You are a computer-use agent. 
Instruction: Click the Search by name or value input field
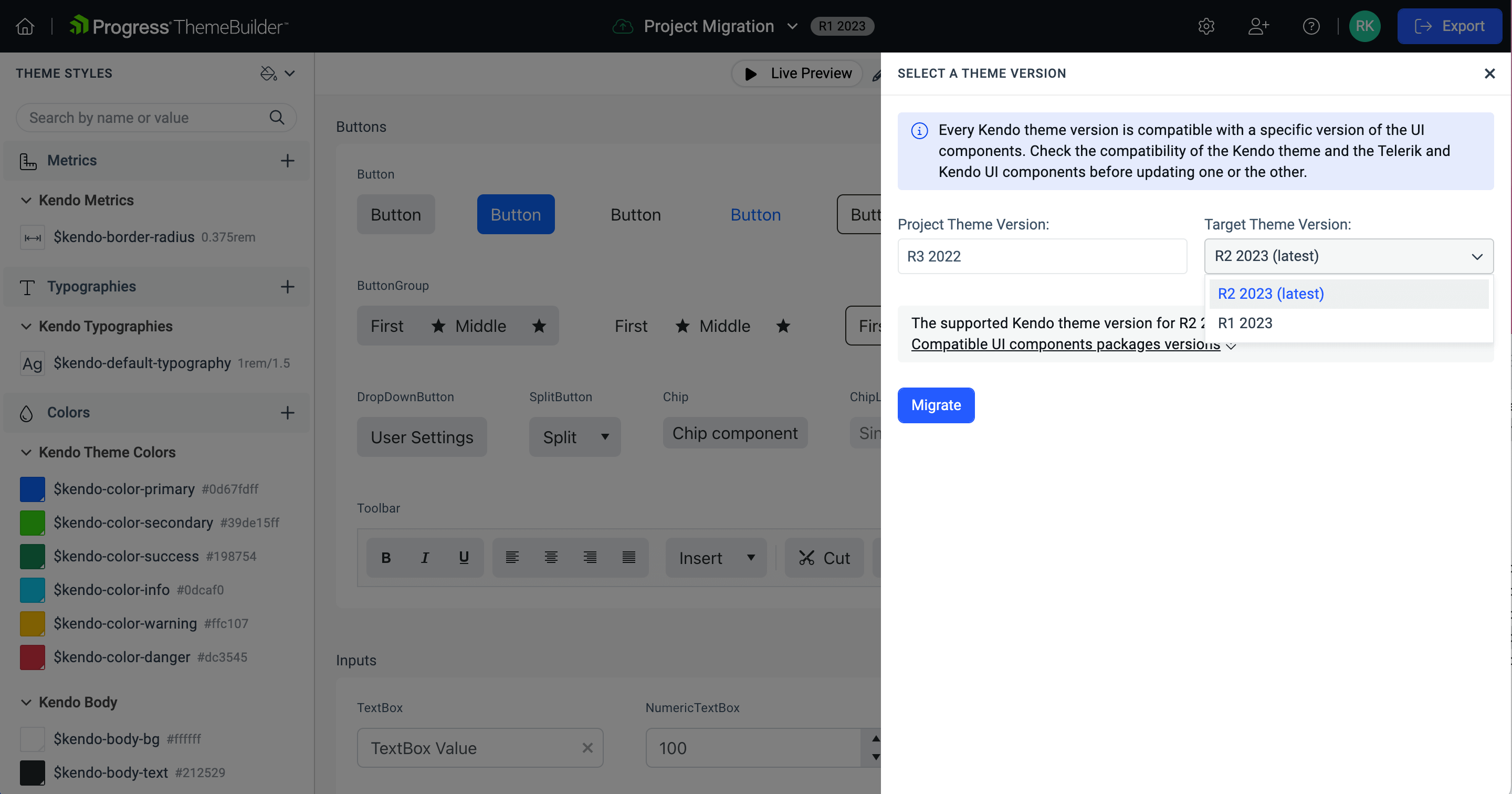(156, 117)
